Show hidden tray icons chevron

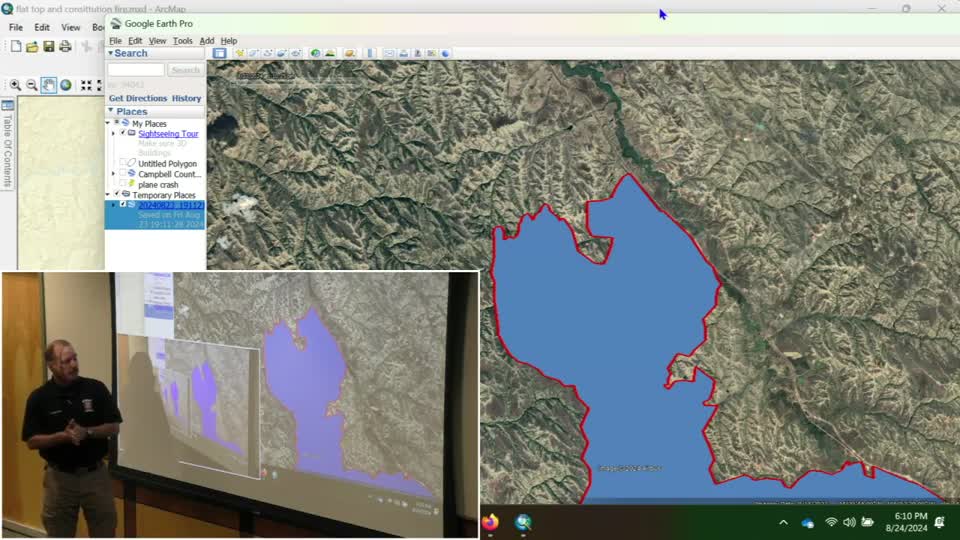coord(783,522)
